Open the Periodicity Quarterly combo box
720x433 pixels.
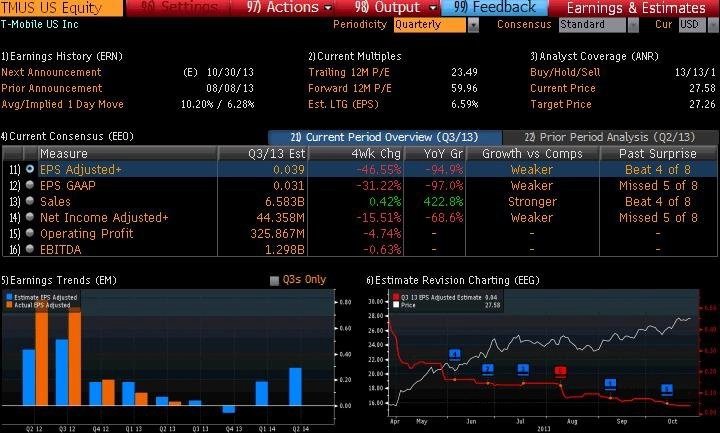[x=429, y=25]
